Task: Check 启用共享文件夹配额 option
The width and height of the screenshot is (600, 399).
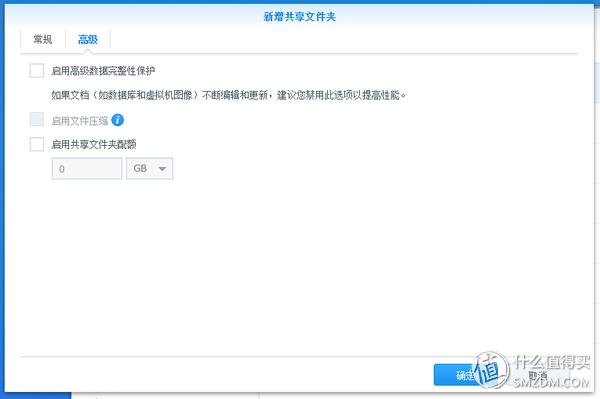Action: tap(37, 144)
